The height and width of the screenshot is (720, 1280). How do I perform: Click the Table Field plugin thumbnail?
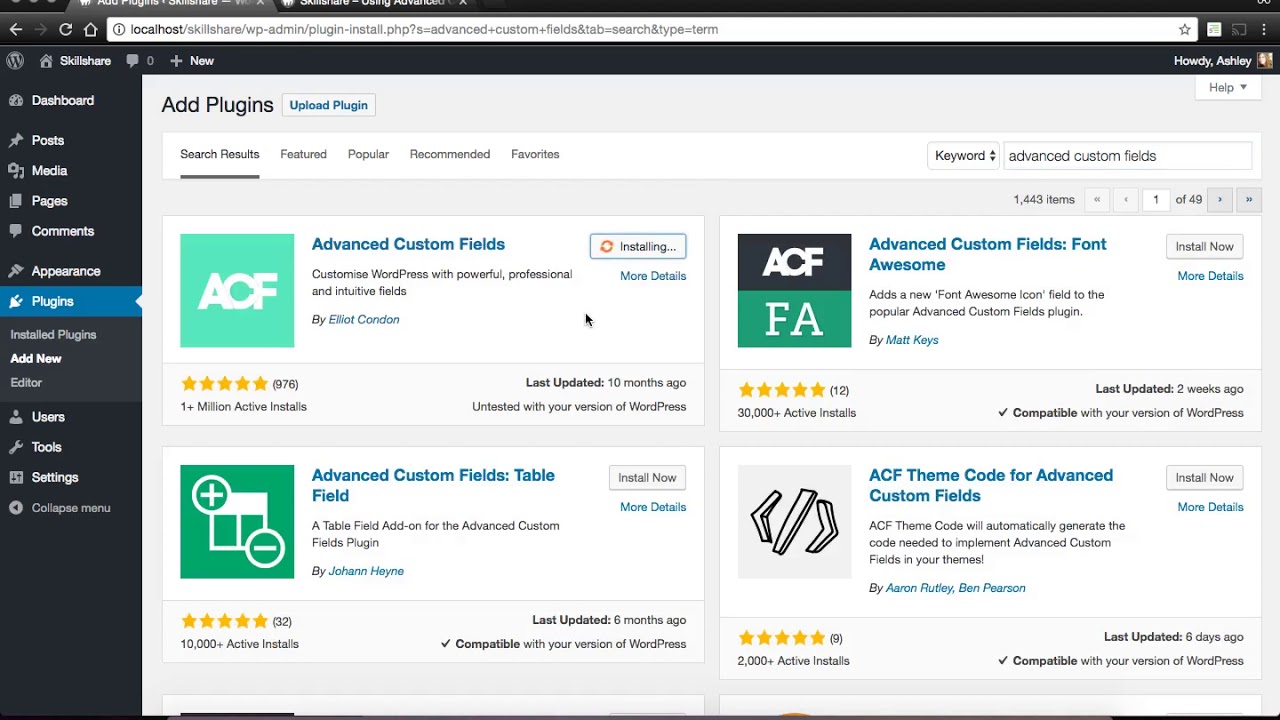[x=237, y=522]
